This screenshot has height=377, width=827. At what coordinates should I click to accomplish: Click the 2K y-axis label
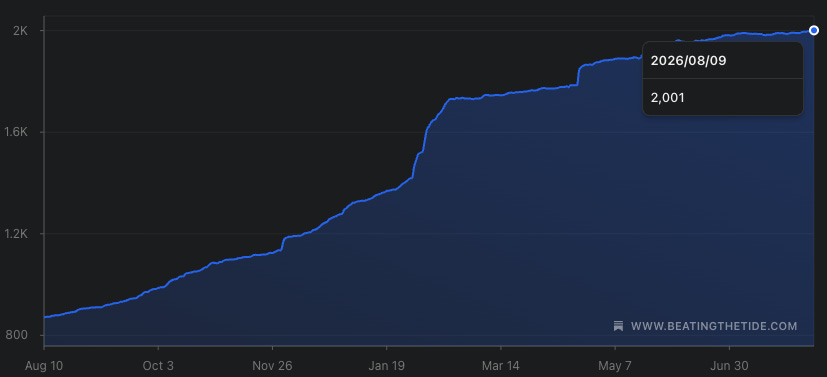20,31
